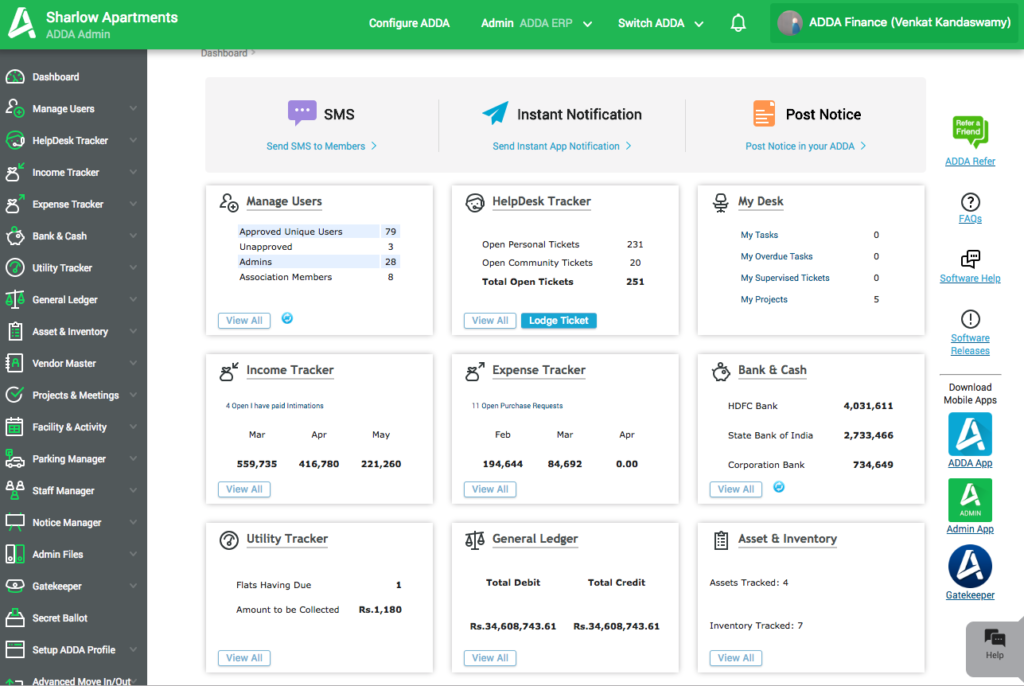This screenshot has width=1024, height=686.
Task: Click the Dashboard breadcrumb
Action: [224, 53]
